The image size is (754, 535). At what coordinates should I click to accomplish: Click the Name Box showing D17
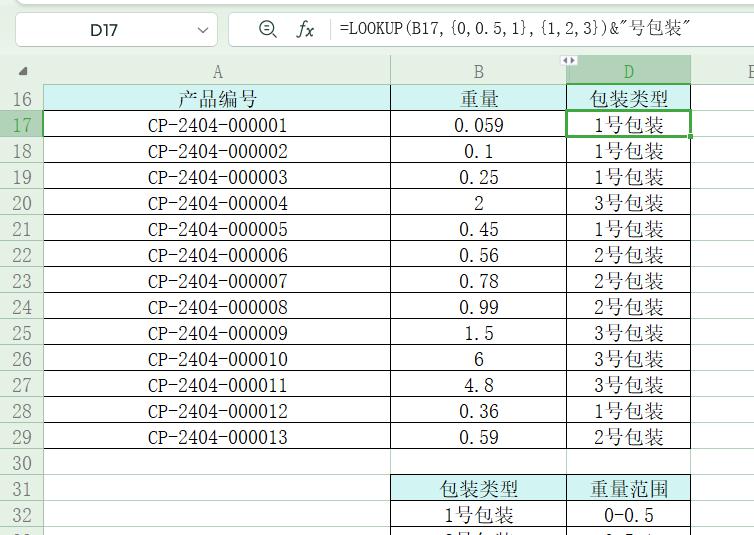116,30
